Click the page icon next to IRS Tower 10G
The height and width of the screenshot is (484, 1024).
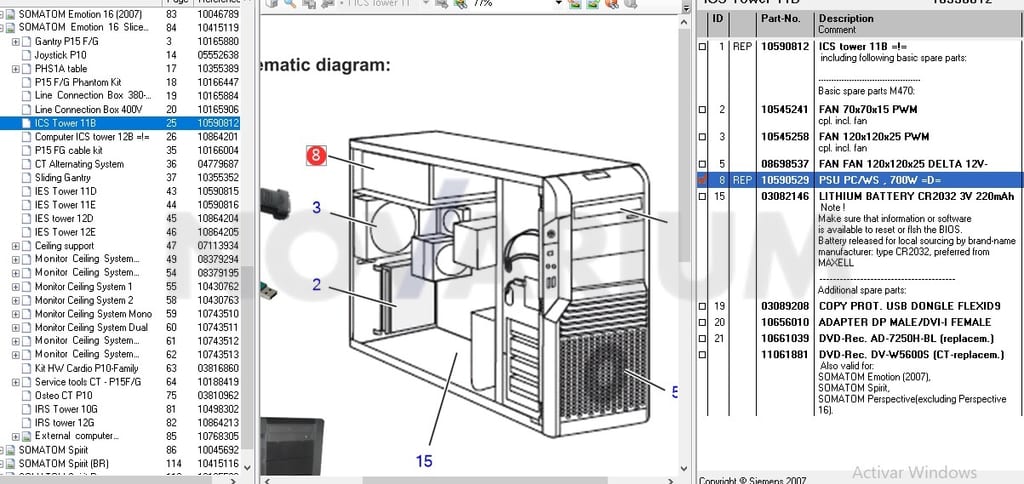point(26,409)
